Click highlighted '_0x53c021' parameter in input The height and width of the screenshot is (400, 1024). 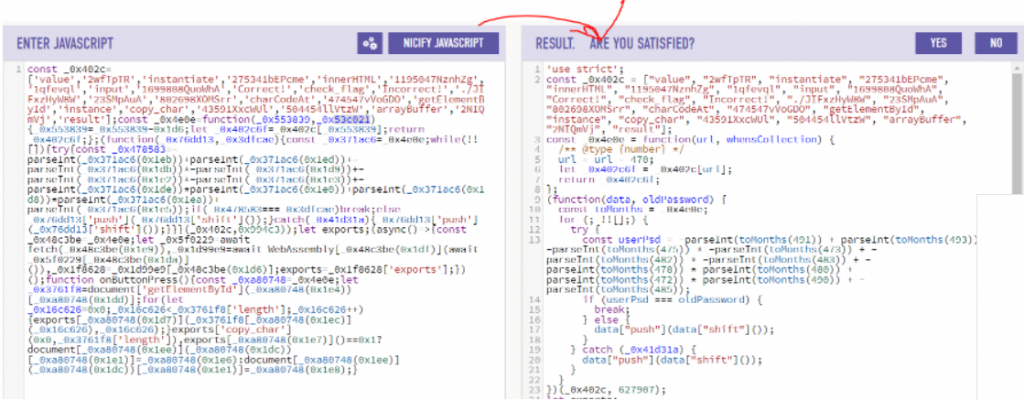[345, 120]
